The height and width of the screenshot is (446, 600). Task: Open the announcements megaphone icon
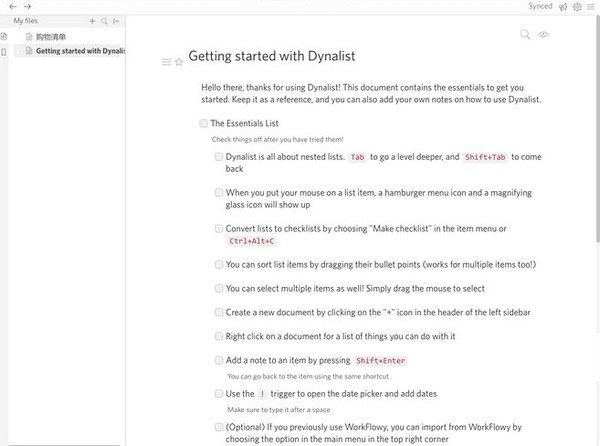pyautogui.click(x=563, y=7)
